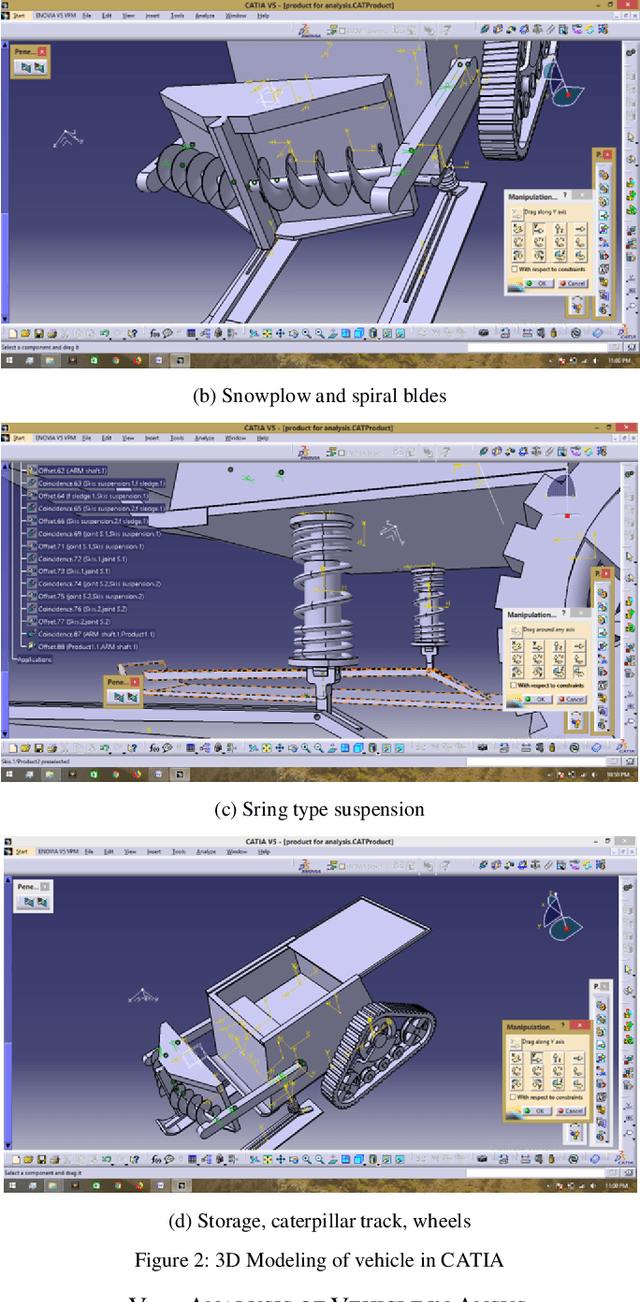Click the Fit All In icon in the snowplow view
This screenshot has height=1302, width=640.
point(267,333)
